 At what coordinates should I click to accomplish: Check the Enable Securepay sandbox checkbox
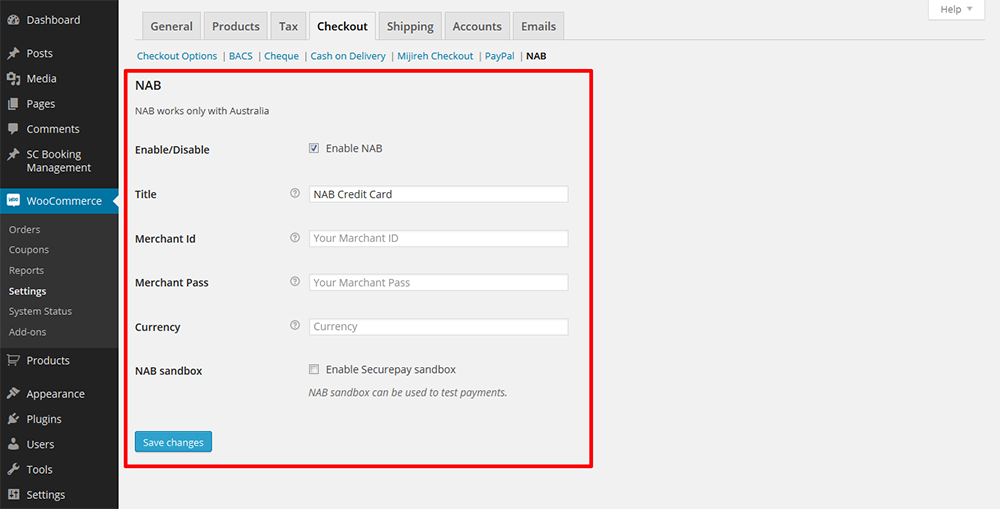(314, 369)
